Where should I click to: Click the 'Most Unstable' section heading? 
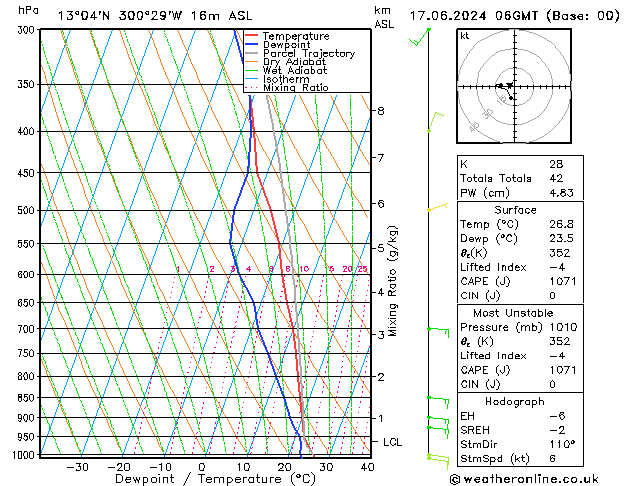(x=513, y=313)
